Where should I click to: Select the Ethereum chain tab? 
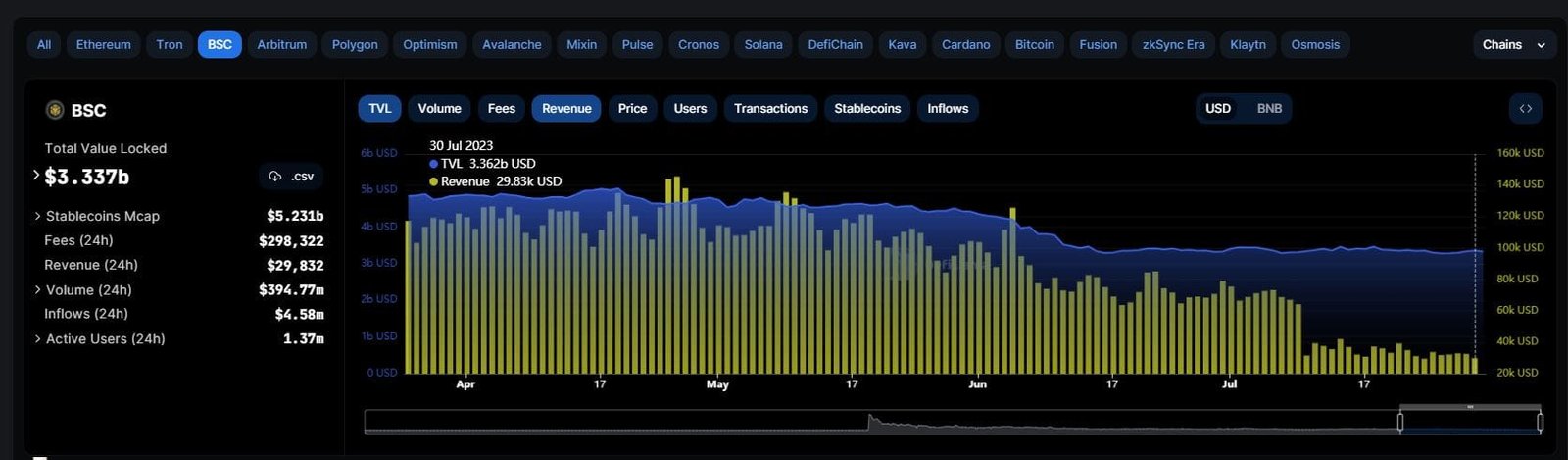[103, 44]
